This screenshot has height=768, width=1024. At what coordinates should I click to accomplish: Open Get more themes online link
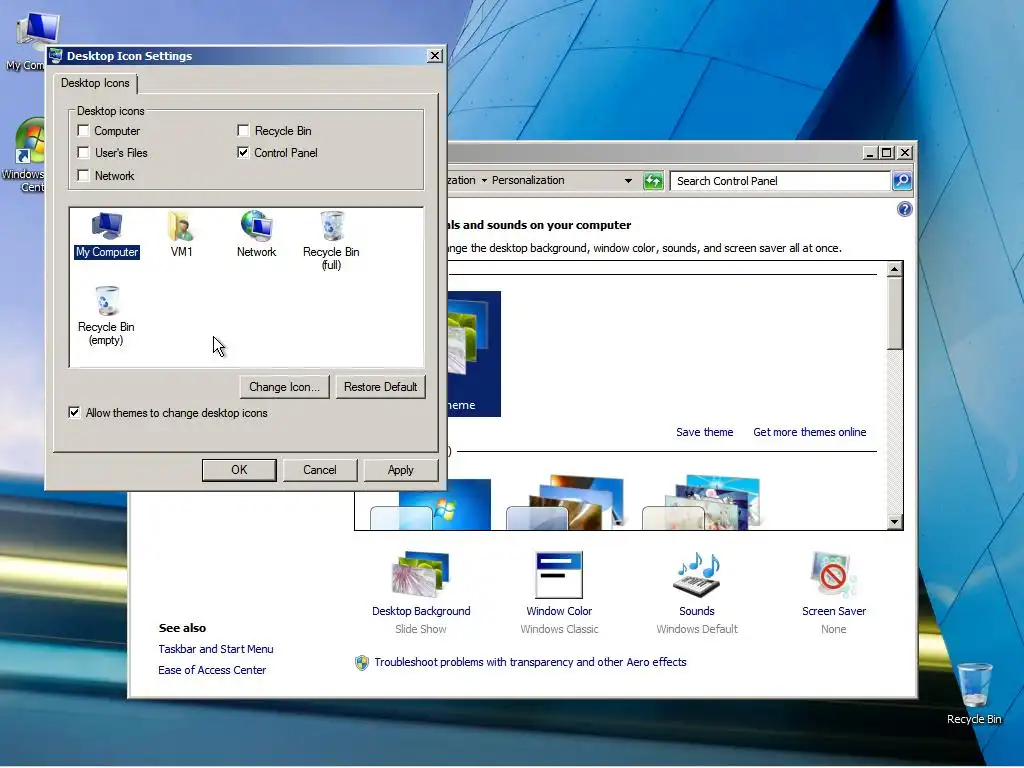(x=809, y=432)
